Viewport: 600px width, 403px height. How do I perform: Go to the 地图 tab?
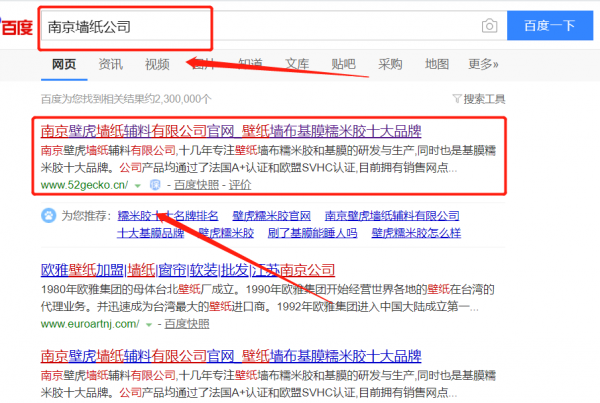[437, 64]
